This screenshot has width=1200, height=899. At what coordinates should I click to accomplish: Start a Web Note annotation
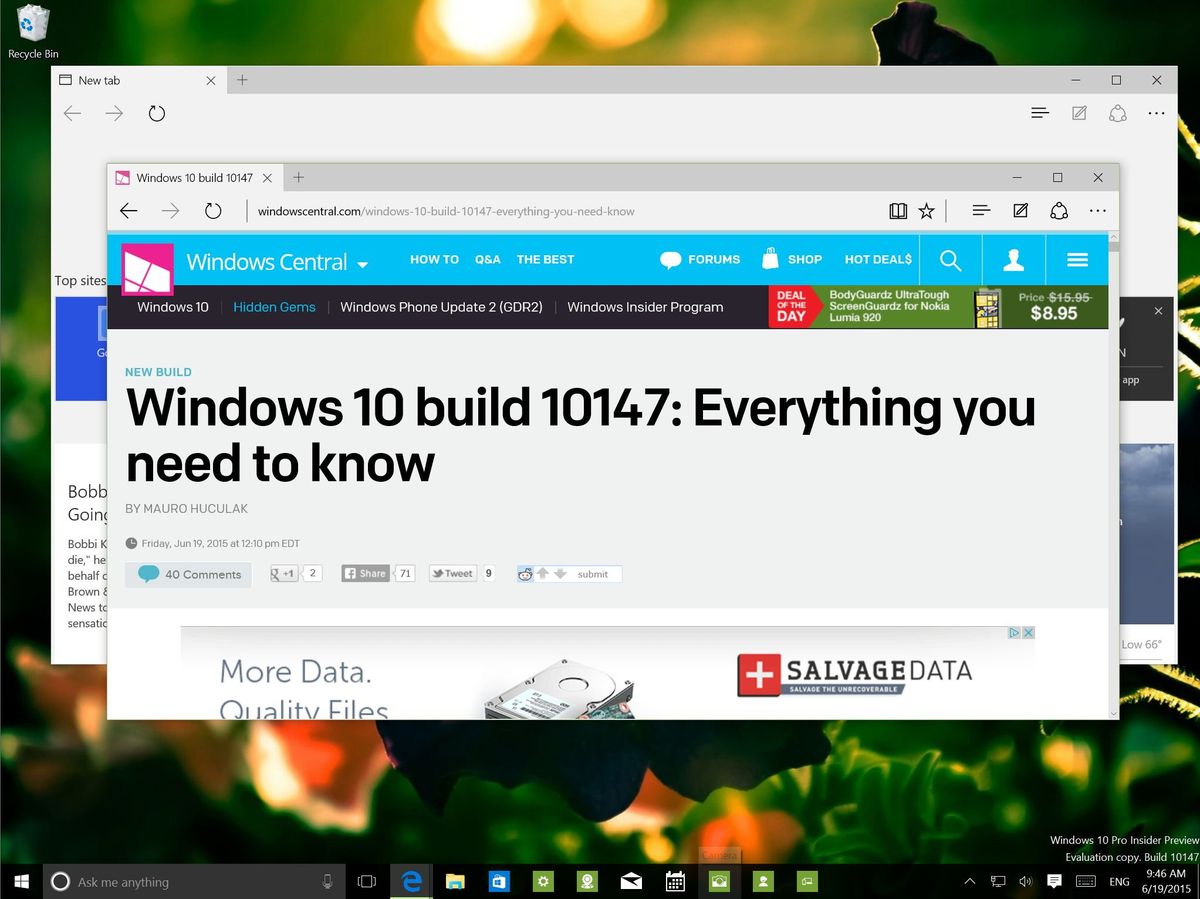click(x=1020, y=211)
